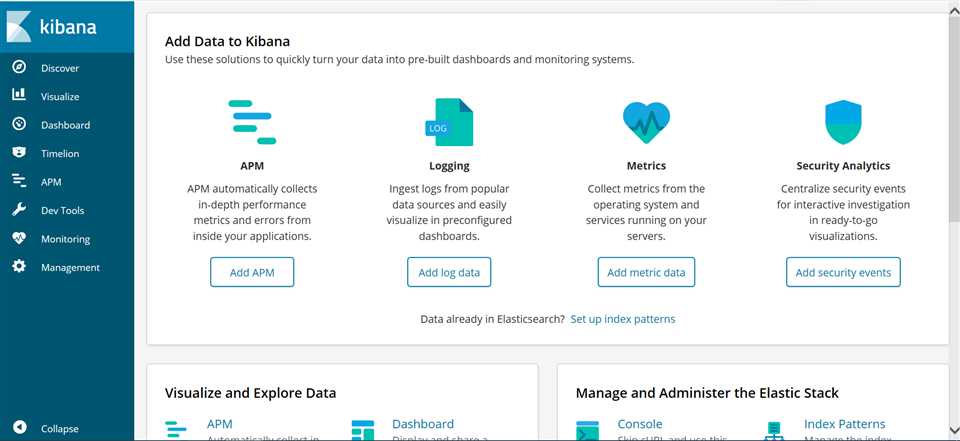Viewport: 960px width, 441px height.
Task: Click the vertical page scrollbar
Action: (954, 116)
